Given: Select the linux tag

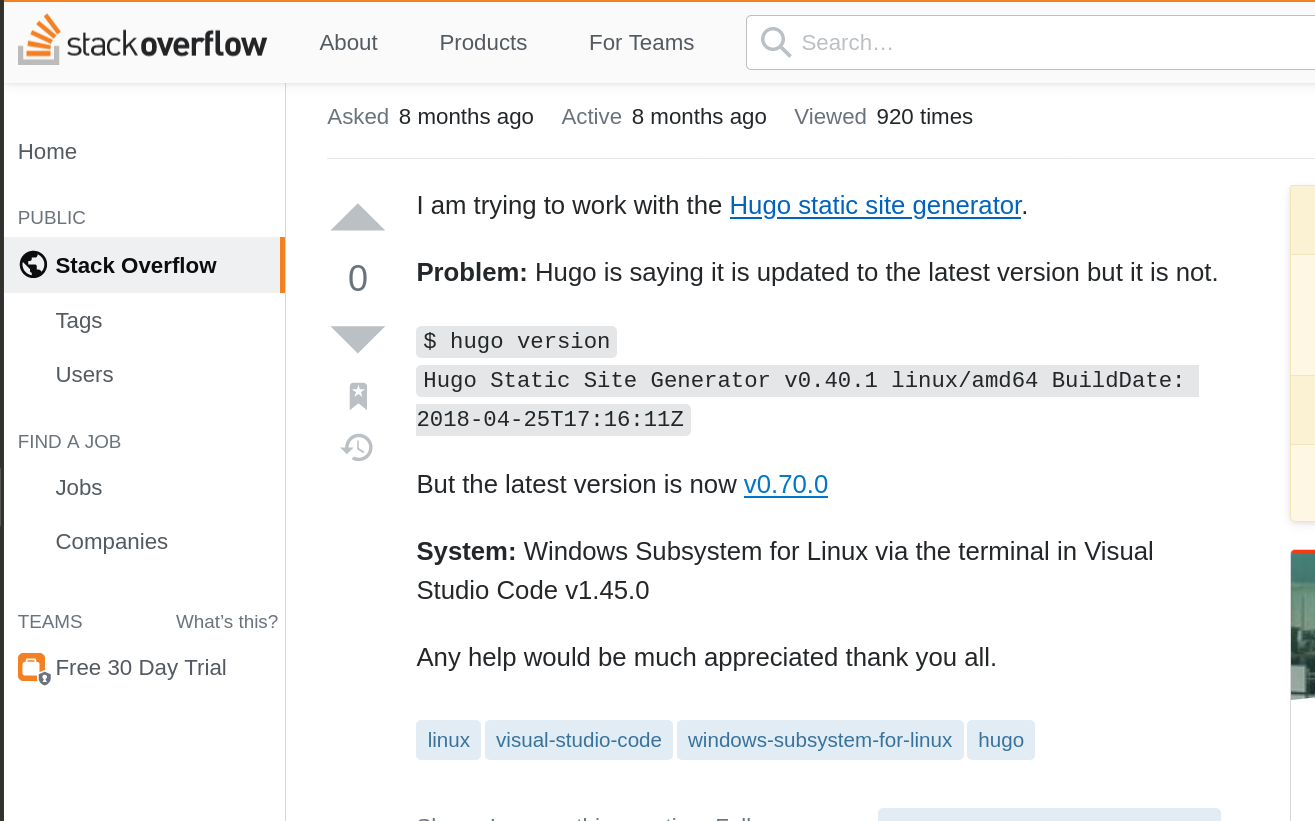Looking at the screenshot, I should [x=449, y=740].
